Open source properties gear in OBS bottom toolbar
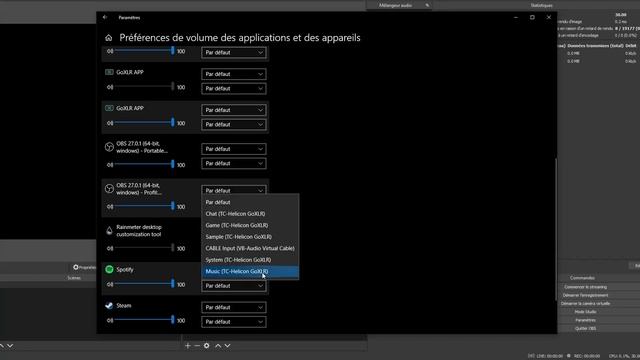This screenshot has width=640, height=360. 207,346
